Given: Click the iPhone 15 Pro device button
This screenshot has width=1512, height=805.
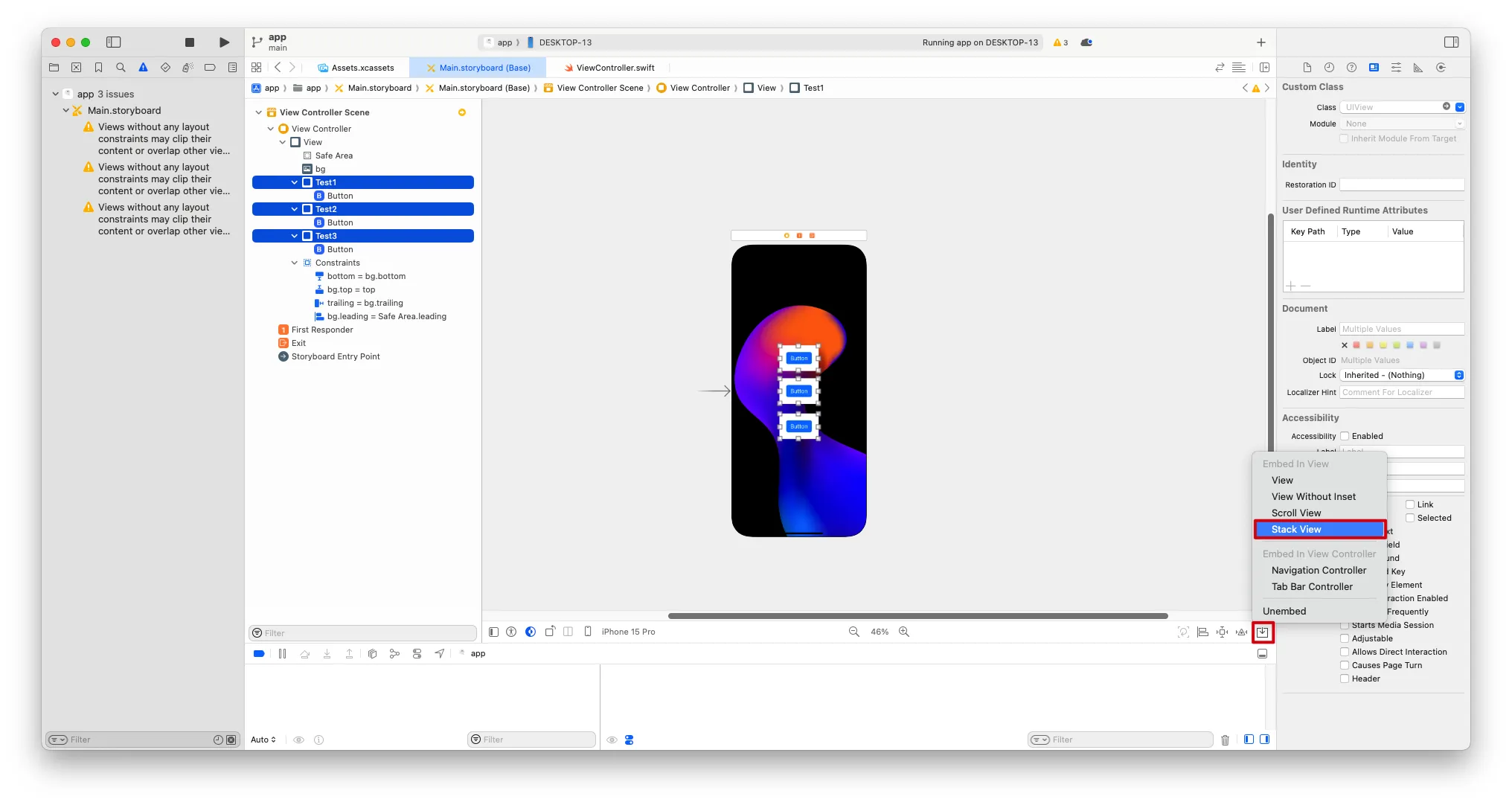Looking at the screenshot, I should 628,632.
